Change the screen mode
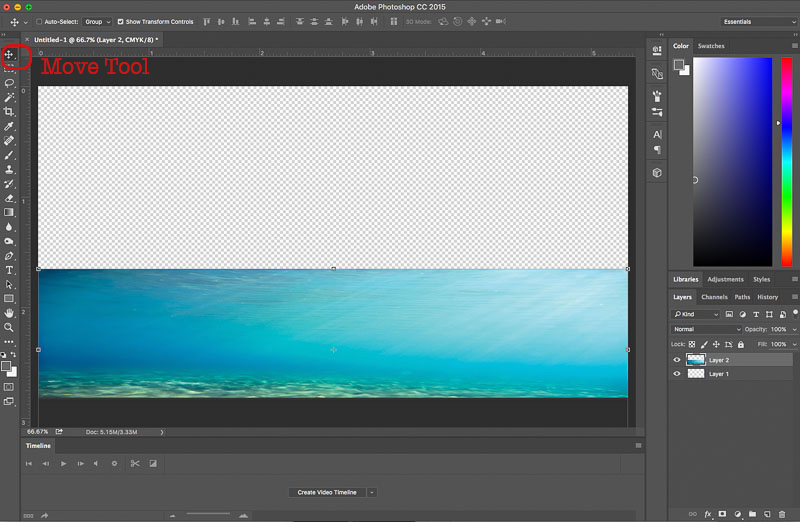Viewport: 800px width, 522px height. pos(9,401)
